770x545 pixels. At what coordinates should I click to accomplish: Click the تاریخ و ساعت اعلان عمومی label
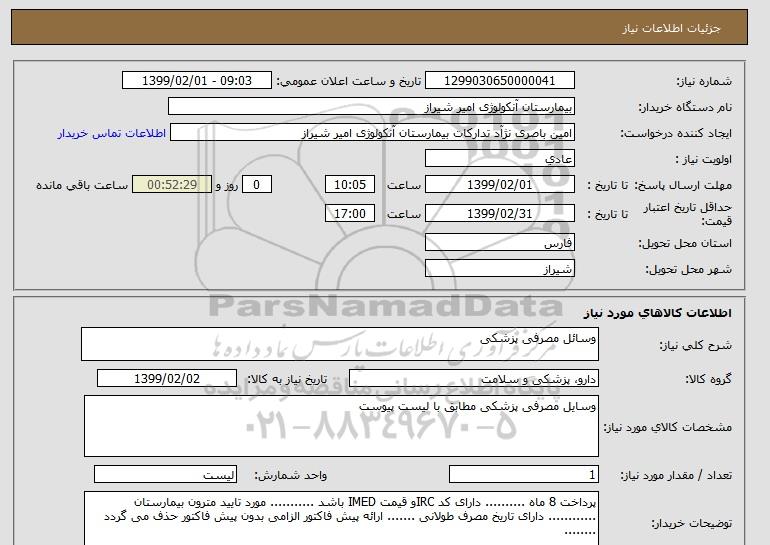[349, 81]
